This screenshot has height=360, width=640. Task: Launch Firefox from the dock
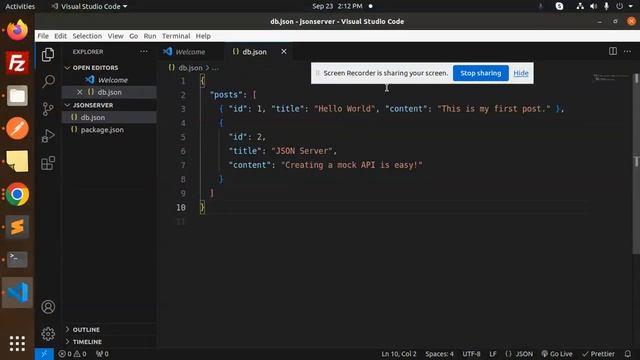17,30
